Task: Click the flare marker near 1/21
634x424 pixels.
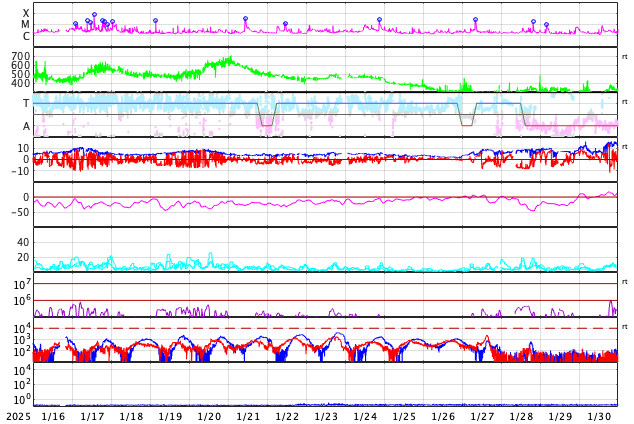Action: tap(245, 18)
